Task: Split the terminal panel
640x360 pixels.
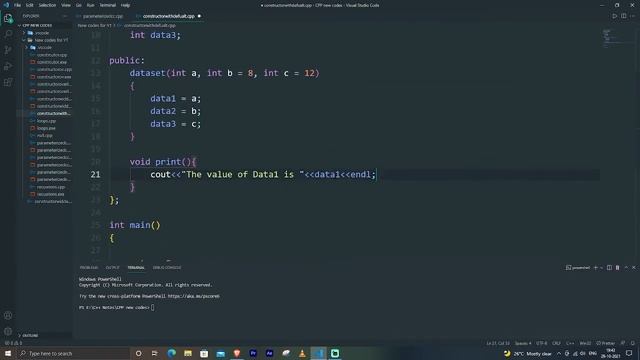Action: tap(609, 267)
